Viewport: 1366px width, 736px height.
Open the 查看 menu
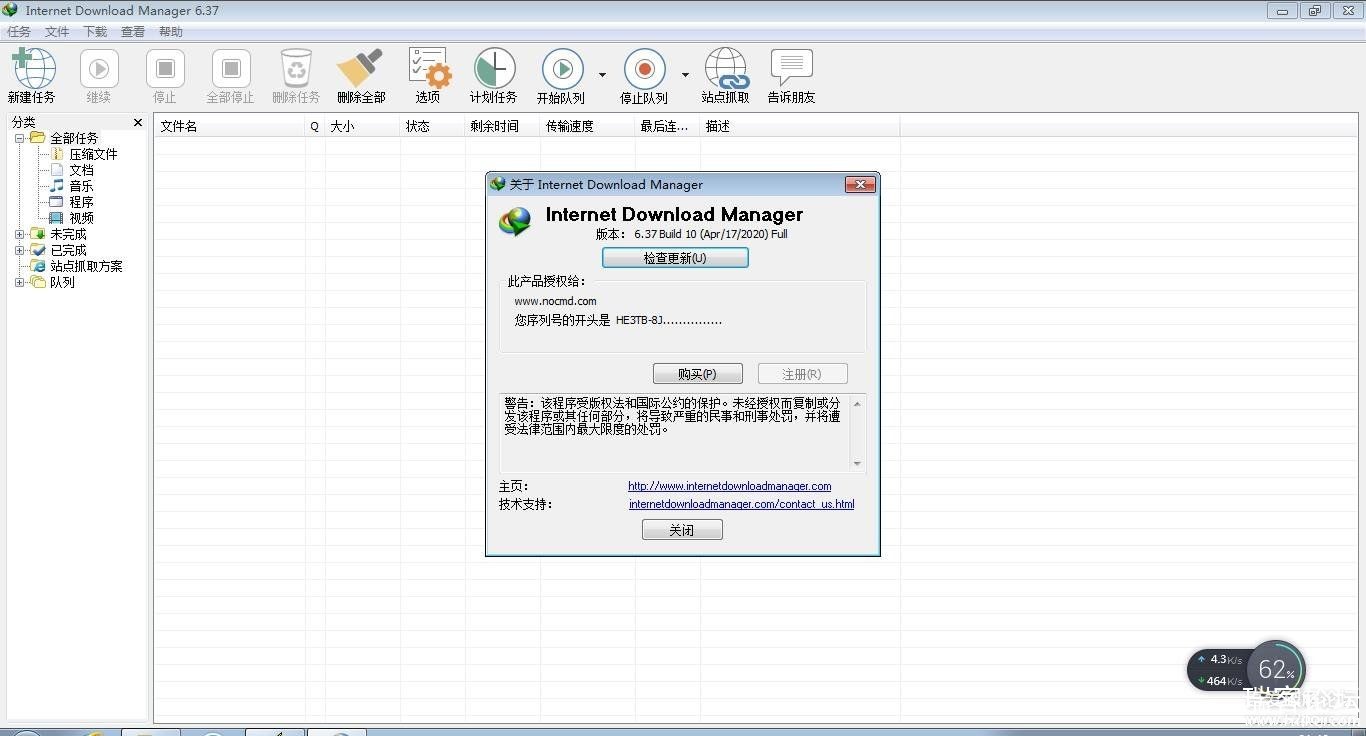[133, 32]
